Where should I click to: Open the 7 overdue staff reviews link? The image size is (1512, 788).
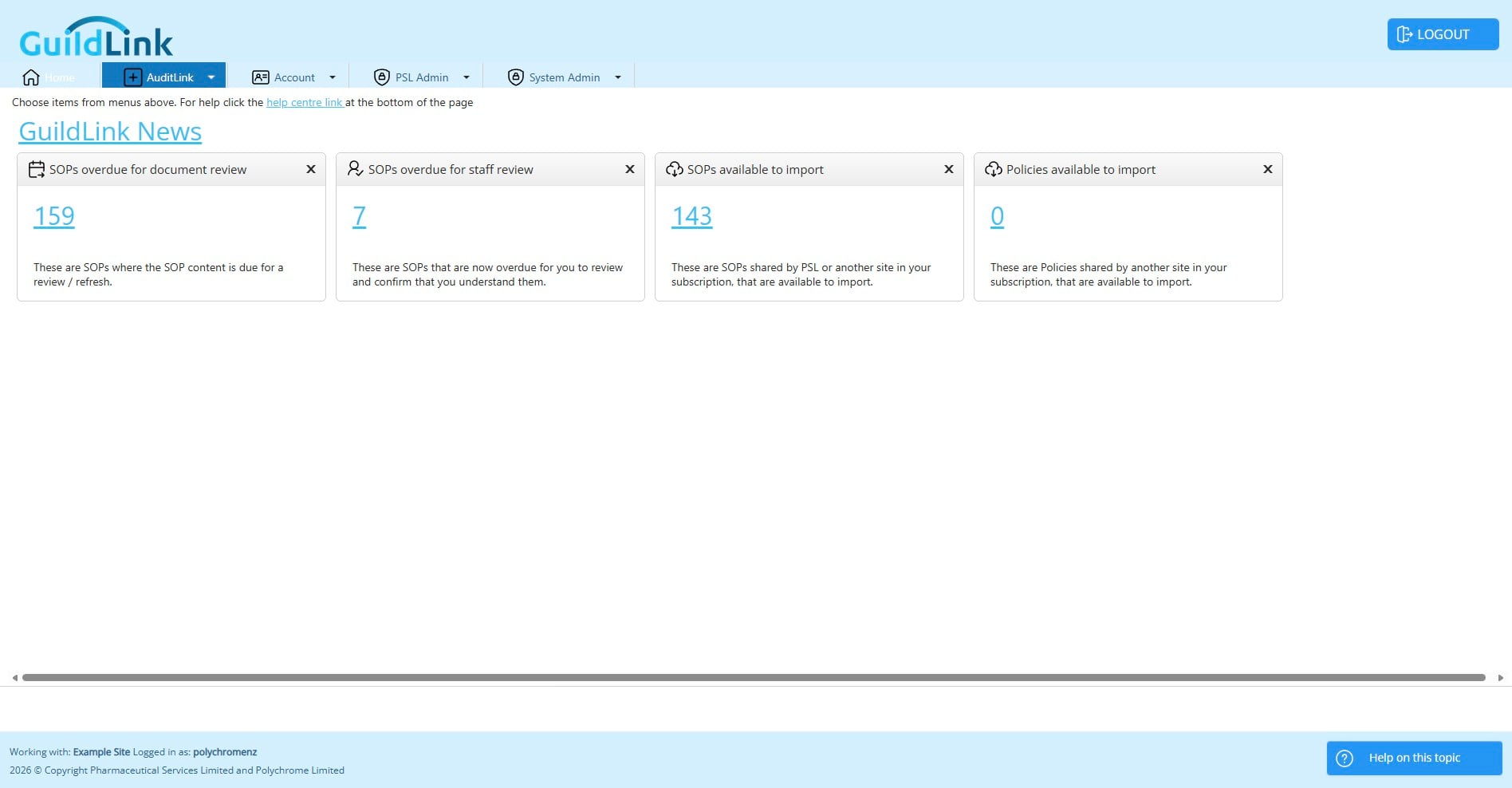(x=360, y=216)
